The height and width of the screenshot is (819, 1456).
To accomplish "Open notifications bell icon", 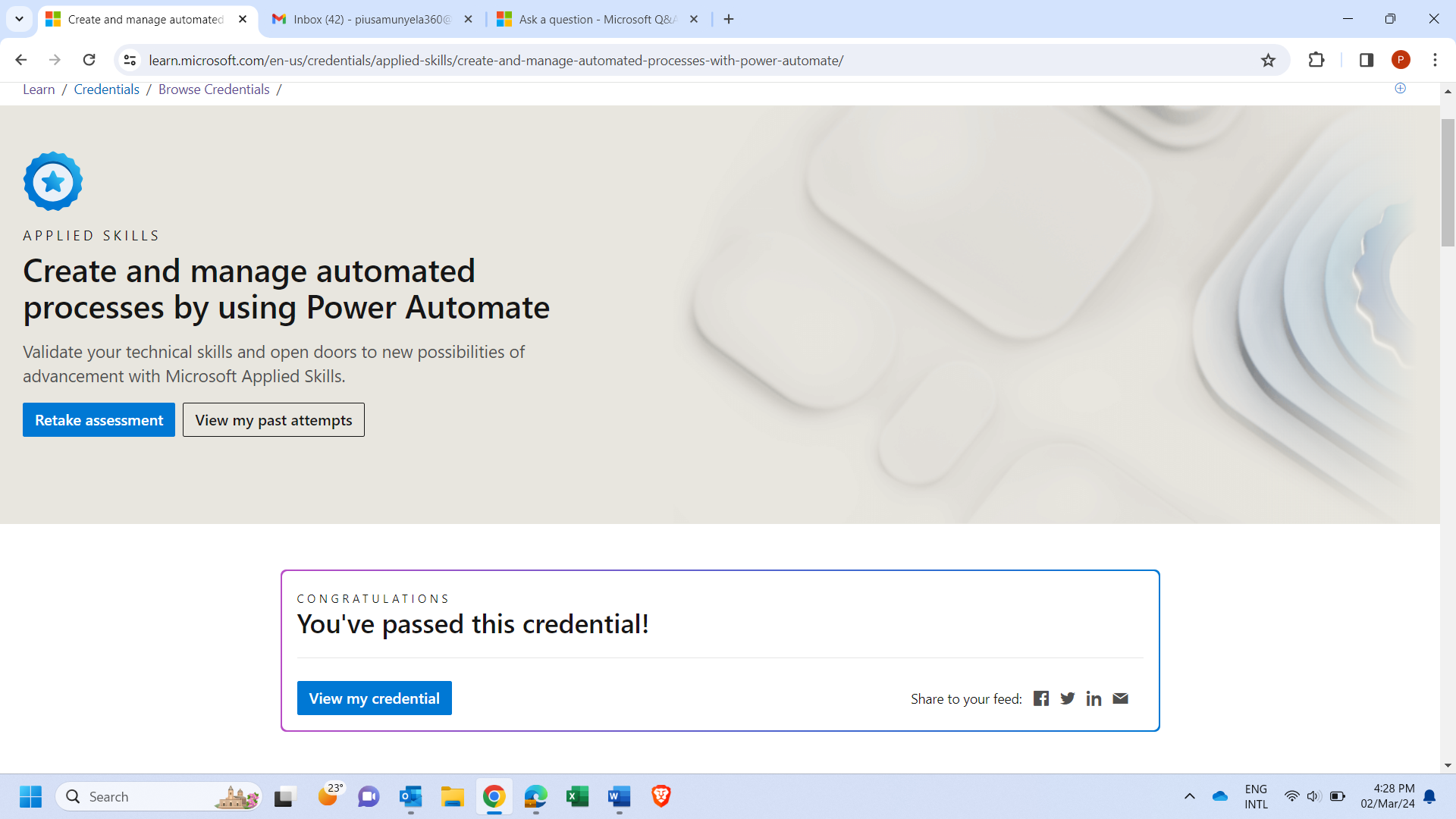I will pyautogui.click(x=1429, y=796).
